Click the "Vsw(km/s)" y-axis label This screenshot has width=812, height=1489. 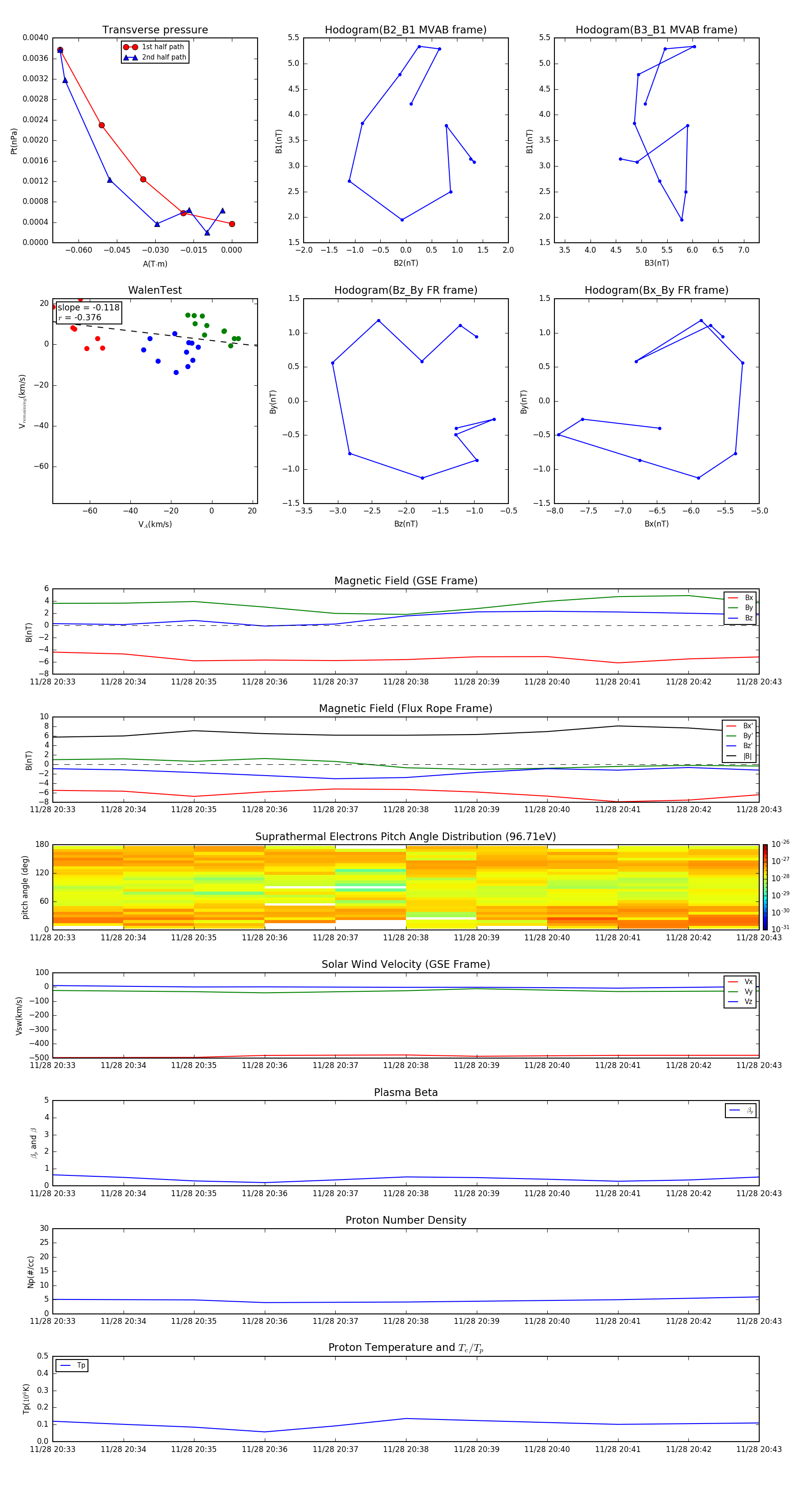18,1016
